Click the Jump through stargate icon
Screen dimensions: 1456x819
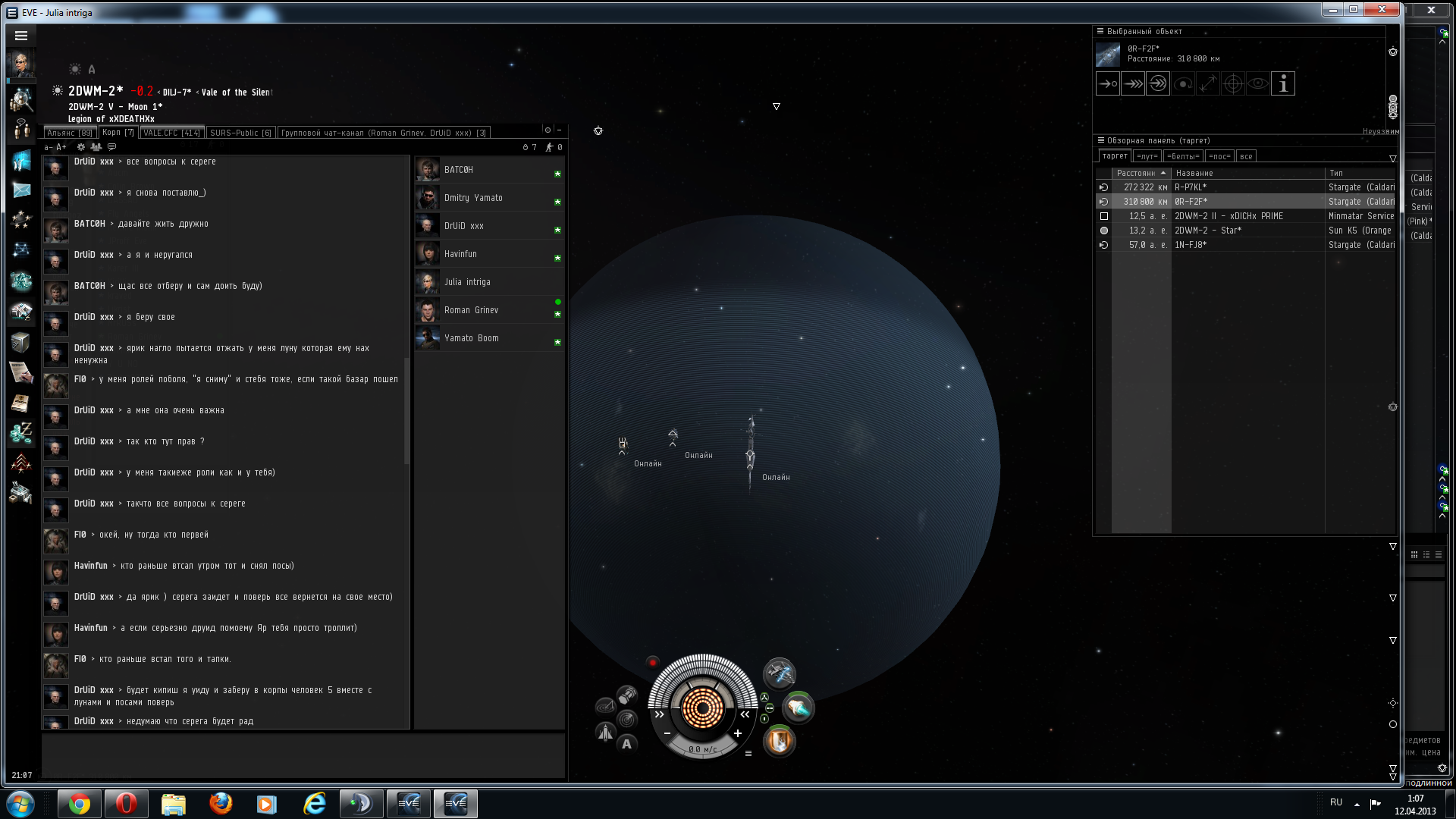tap(1158, 84)
